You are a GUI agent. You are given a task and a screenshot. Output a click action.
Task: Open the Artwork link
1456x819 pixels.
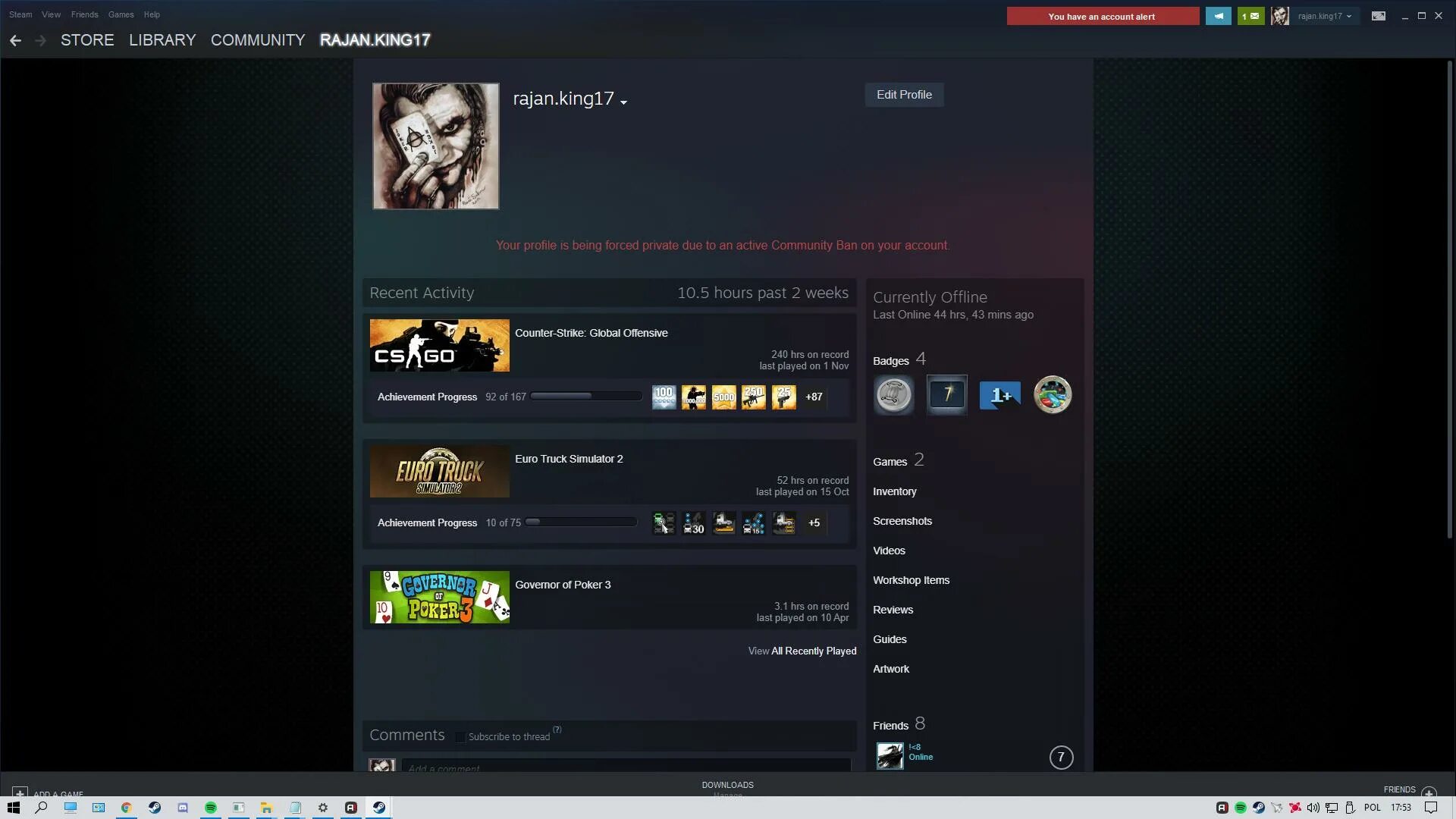click(891, 669)
